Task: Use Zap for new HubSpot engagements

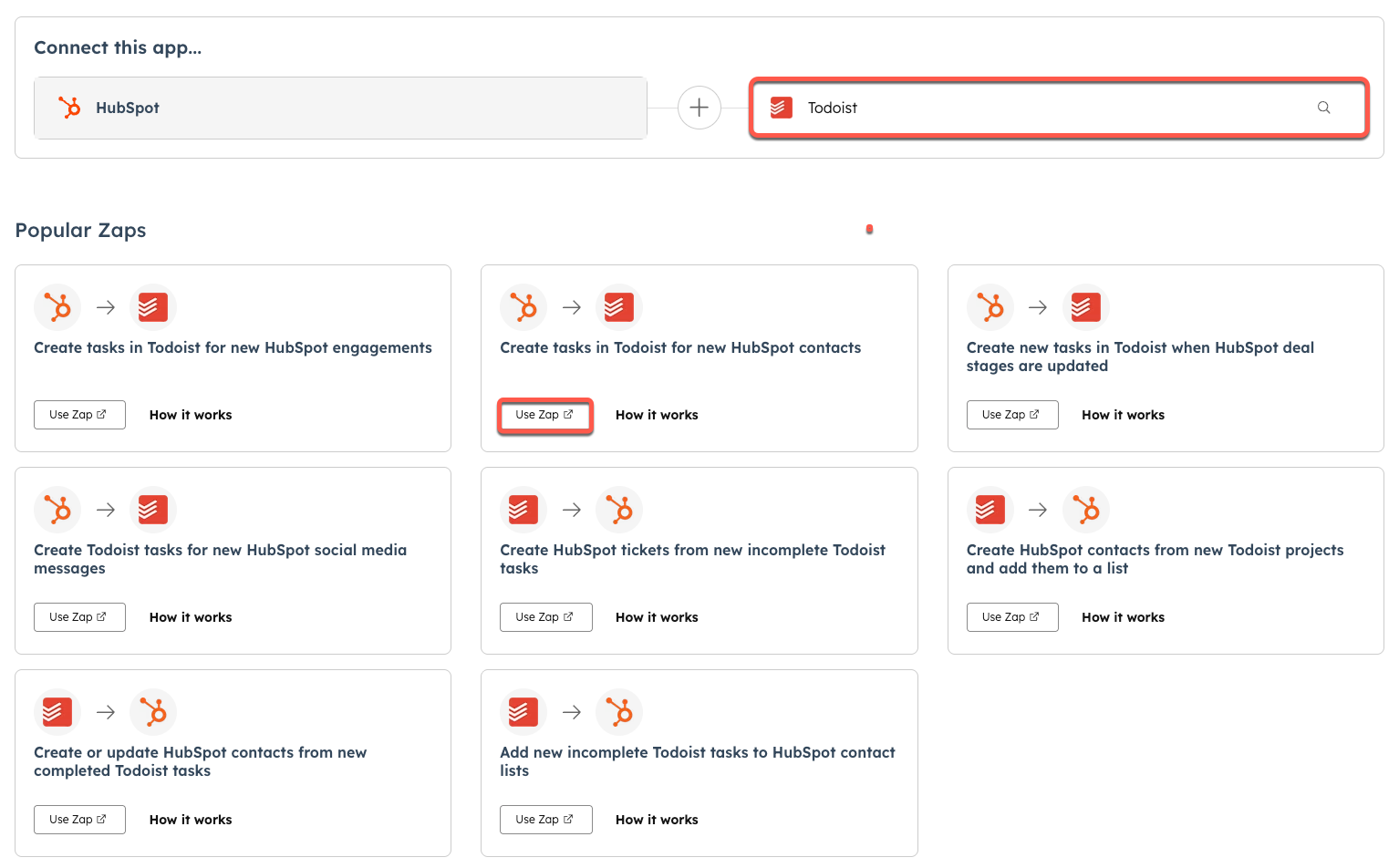Action: 79,415
